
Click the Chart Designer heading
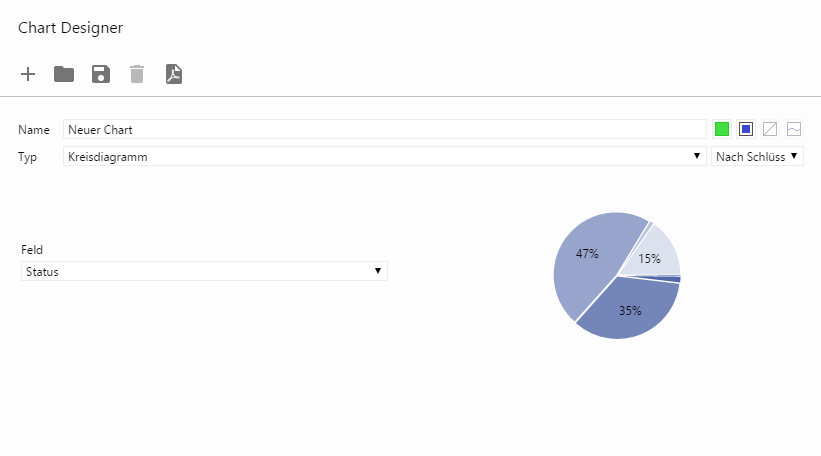[x=70, y=28]
